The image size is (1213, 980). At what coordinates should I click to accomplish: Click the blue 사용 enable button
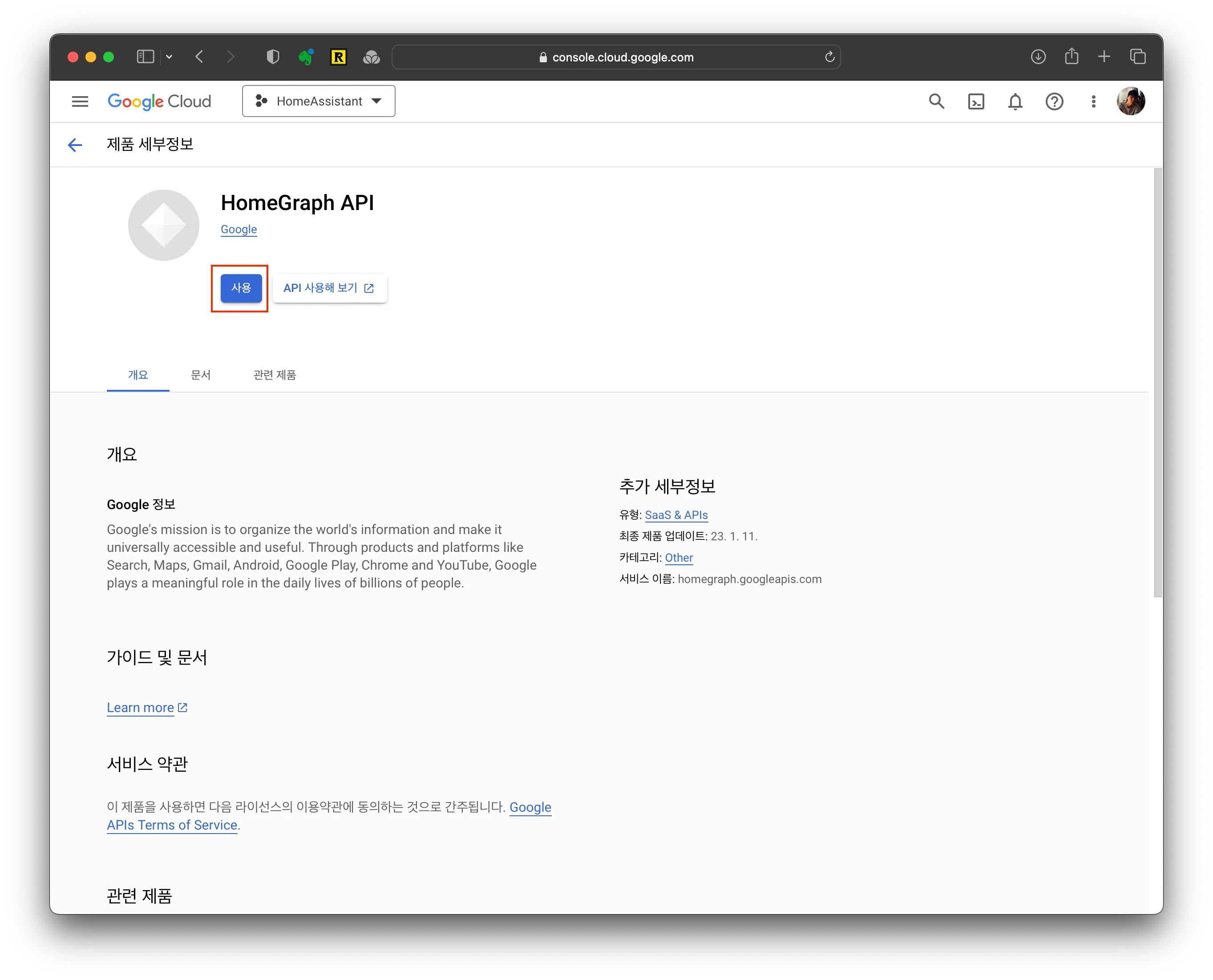coord(241,288)
